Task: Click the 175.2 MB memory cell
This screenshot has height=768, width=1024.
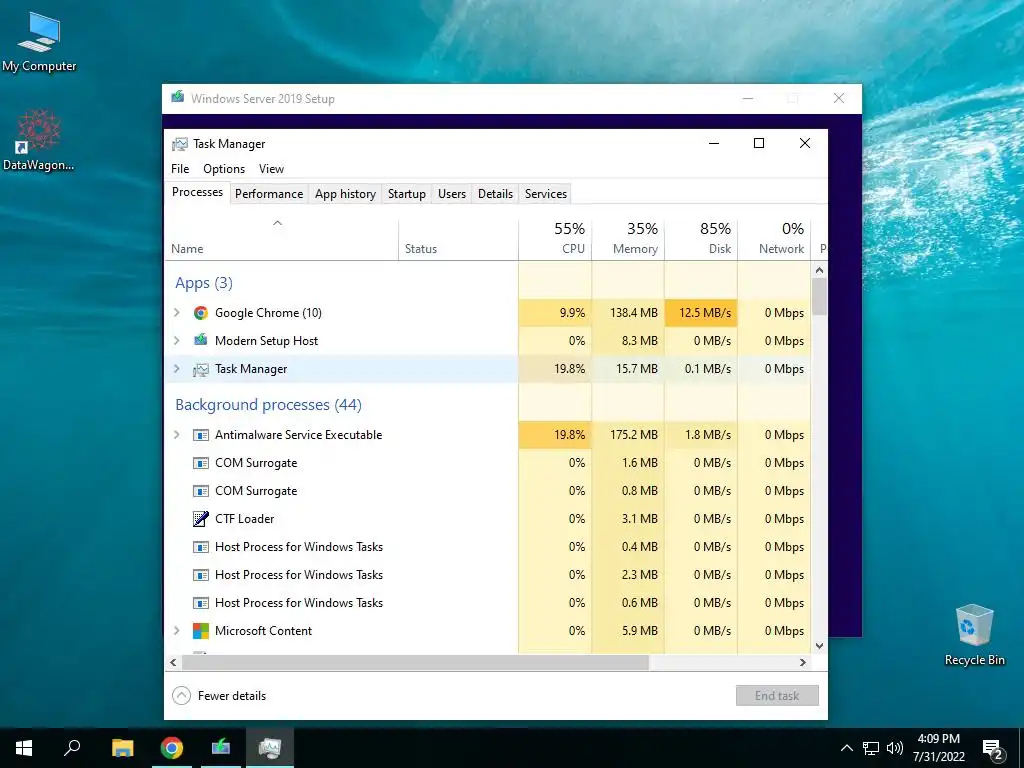Action: coord(628,435)
